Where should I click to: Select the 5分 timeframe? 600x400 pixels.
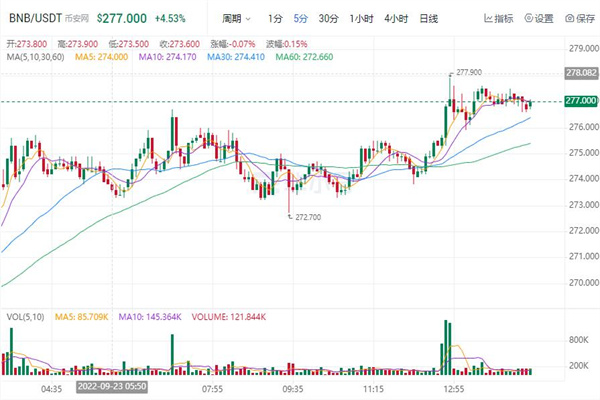(301, 19)
